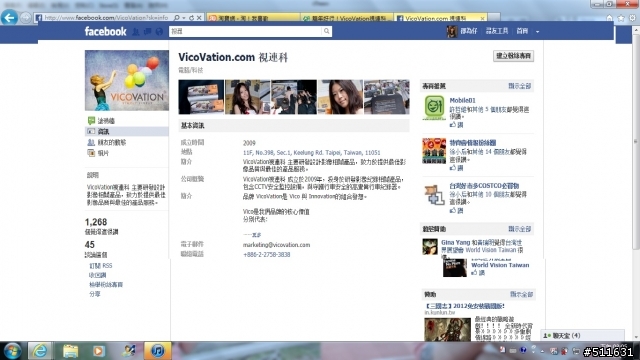Screen dimensions: 640x360
Task: Open the Mobile01 page link
Action: [x=462, y=100]
